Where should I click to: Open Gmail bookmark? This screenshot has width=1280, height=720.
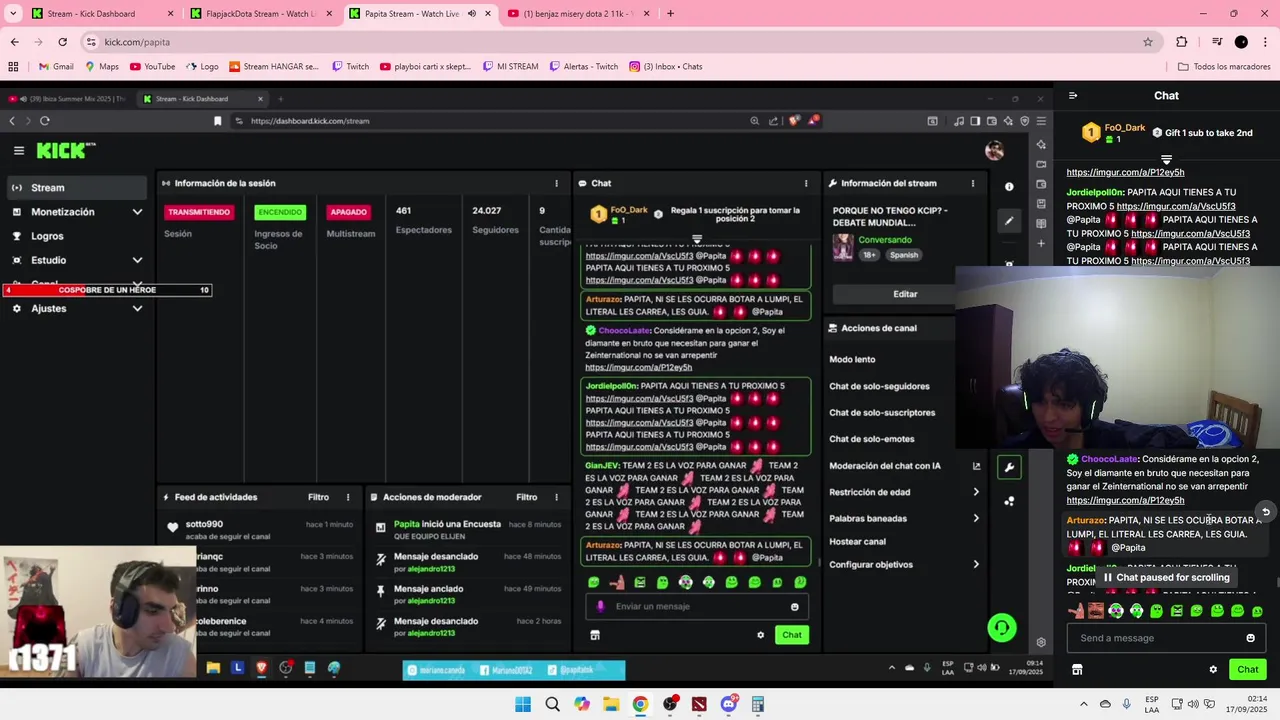pos(56,67)
